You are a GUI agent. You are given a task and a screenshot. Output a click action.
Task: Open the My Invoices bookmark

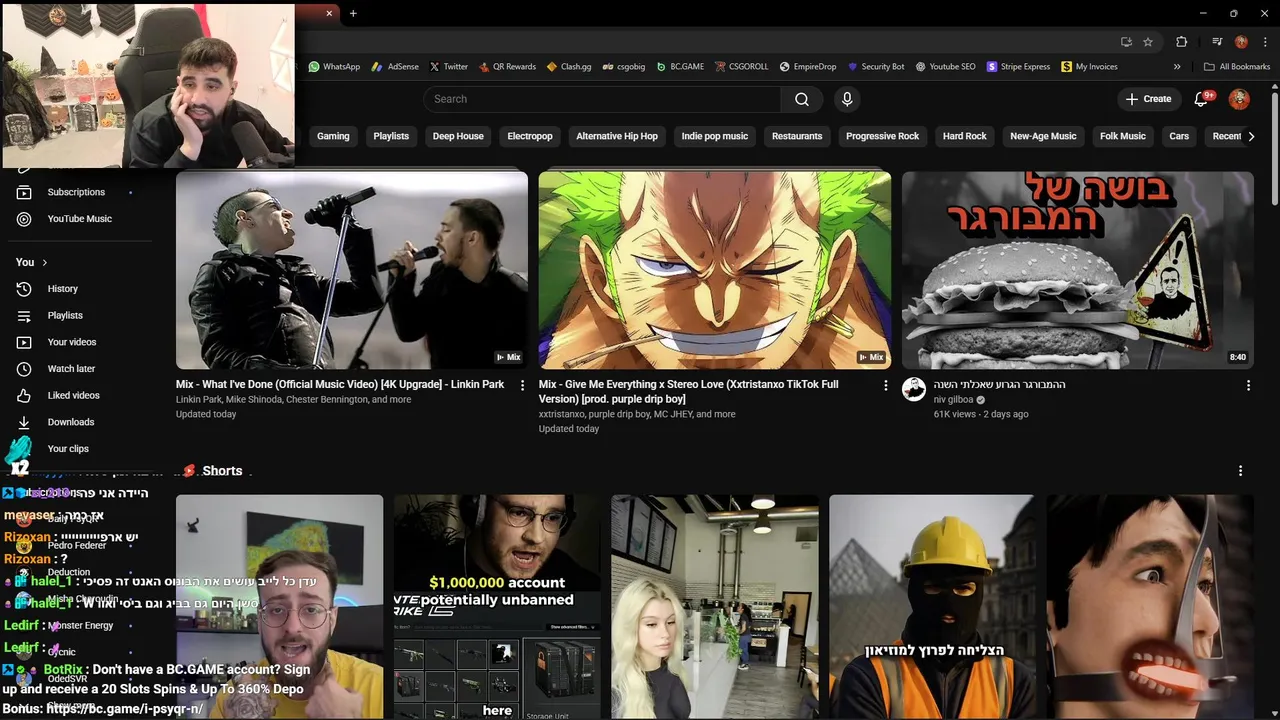coord(1089,67)
